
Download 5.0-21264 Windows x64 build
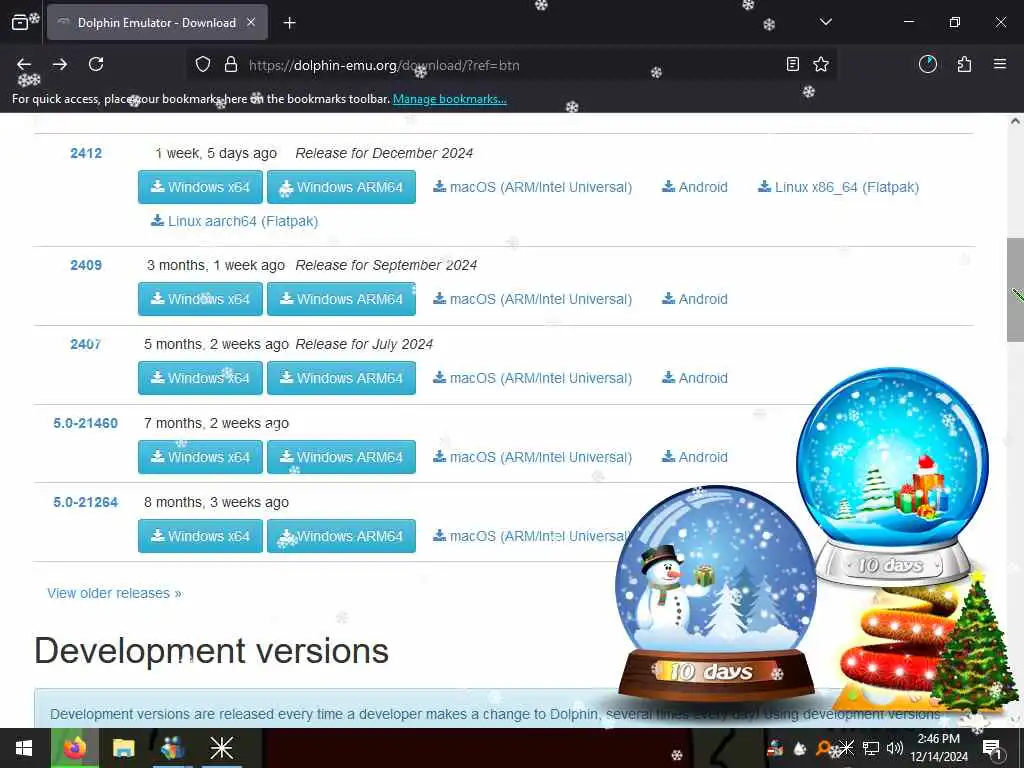[200, 536]
